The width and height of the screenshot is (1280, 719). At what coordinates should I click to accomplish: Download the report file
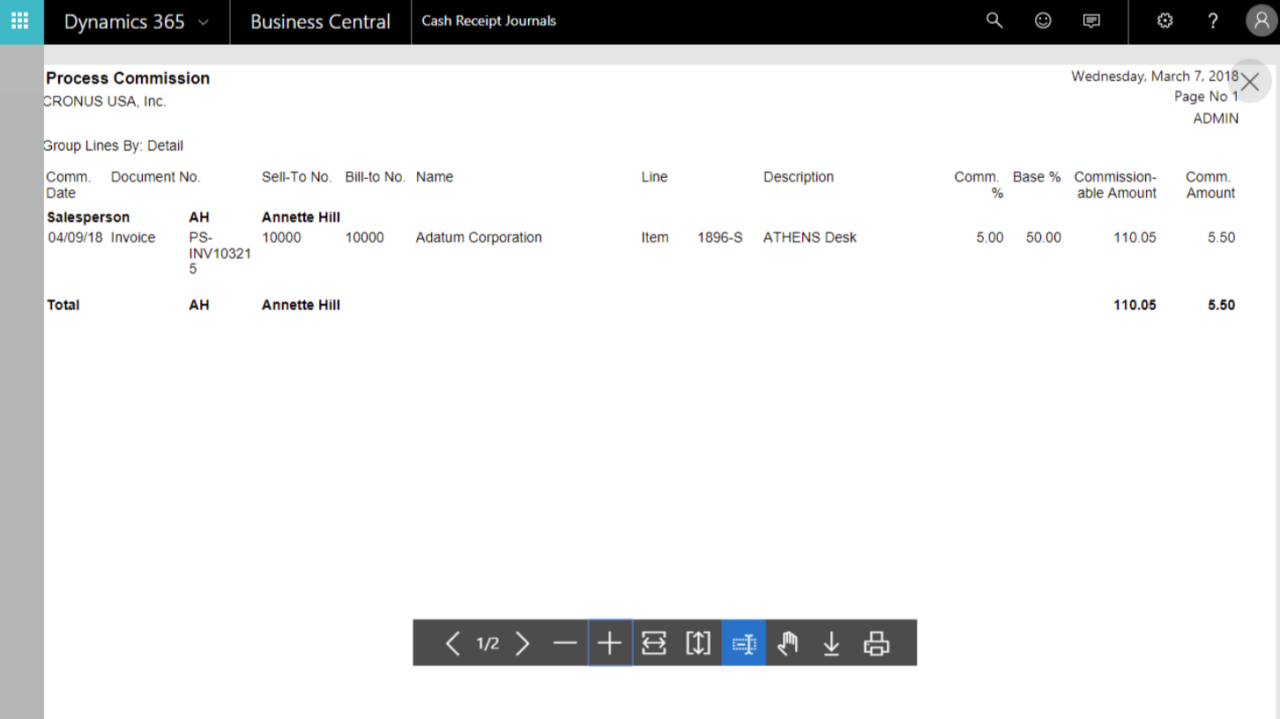coord(831,643)
